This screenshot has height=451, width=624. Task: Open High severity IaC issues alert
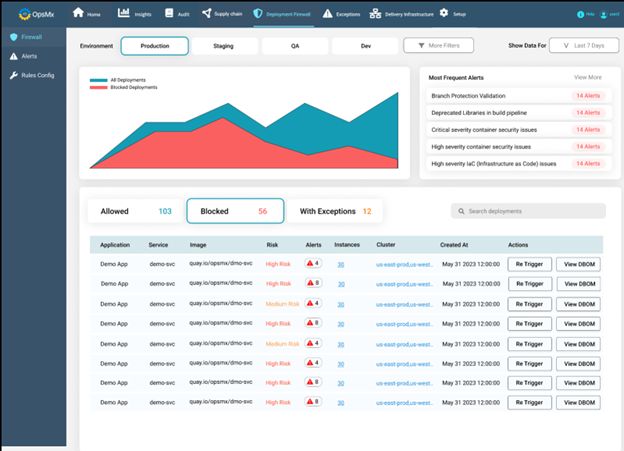519,164
